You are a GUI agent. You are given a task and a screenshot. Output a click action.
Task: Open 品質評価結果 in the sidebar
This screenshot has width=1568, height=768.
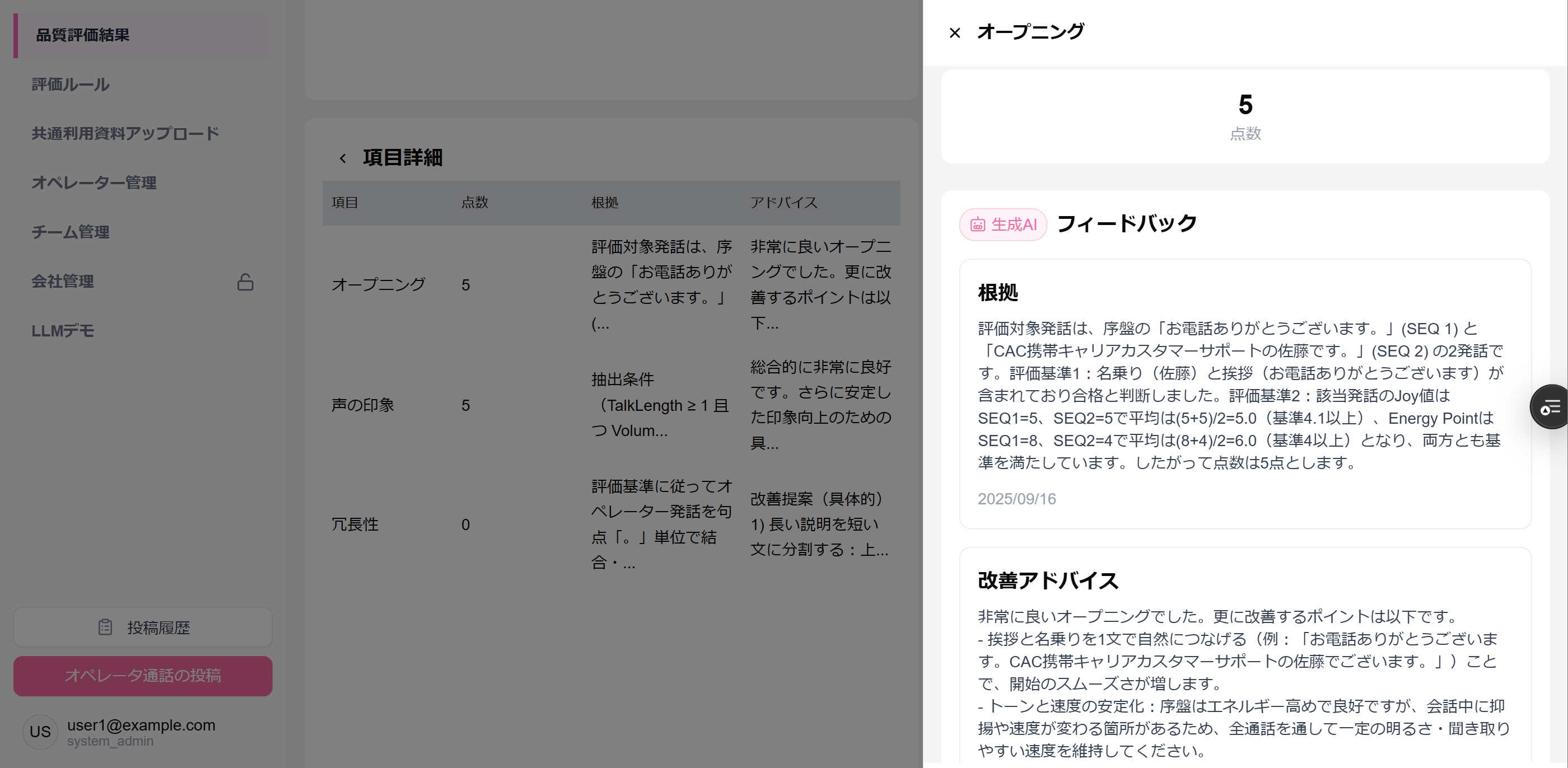pos(83,35)
